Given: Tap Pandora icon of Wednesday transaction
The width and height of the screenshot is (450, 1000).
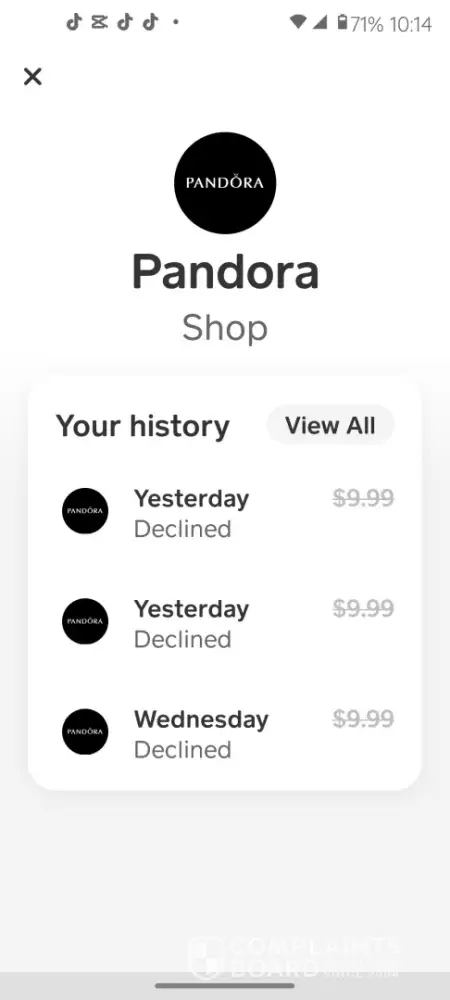Looking at the screenshot, I should (x=85, y=732).
